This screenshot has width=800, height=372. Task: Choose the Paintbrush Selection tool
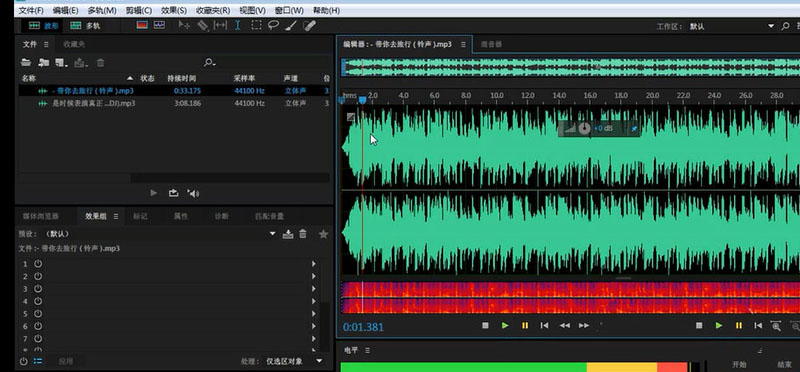pyautogui.click(x=291, y=25)
